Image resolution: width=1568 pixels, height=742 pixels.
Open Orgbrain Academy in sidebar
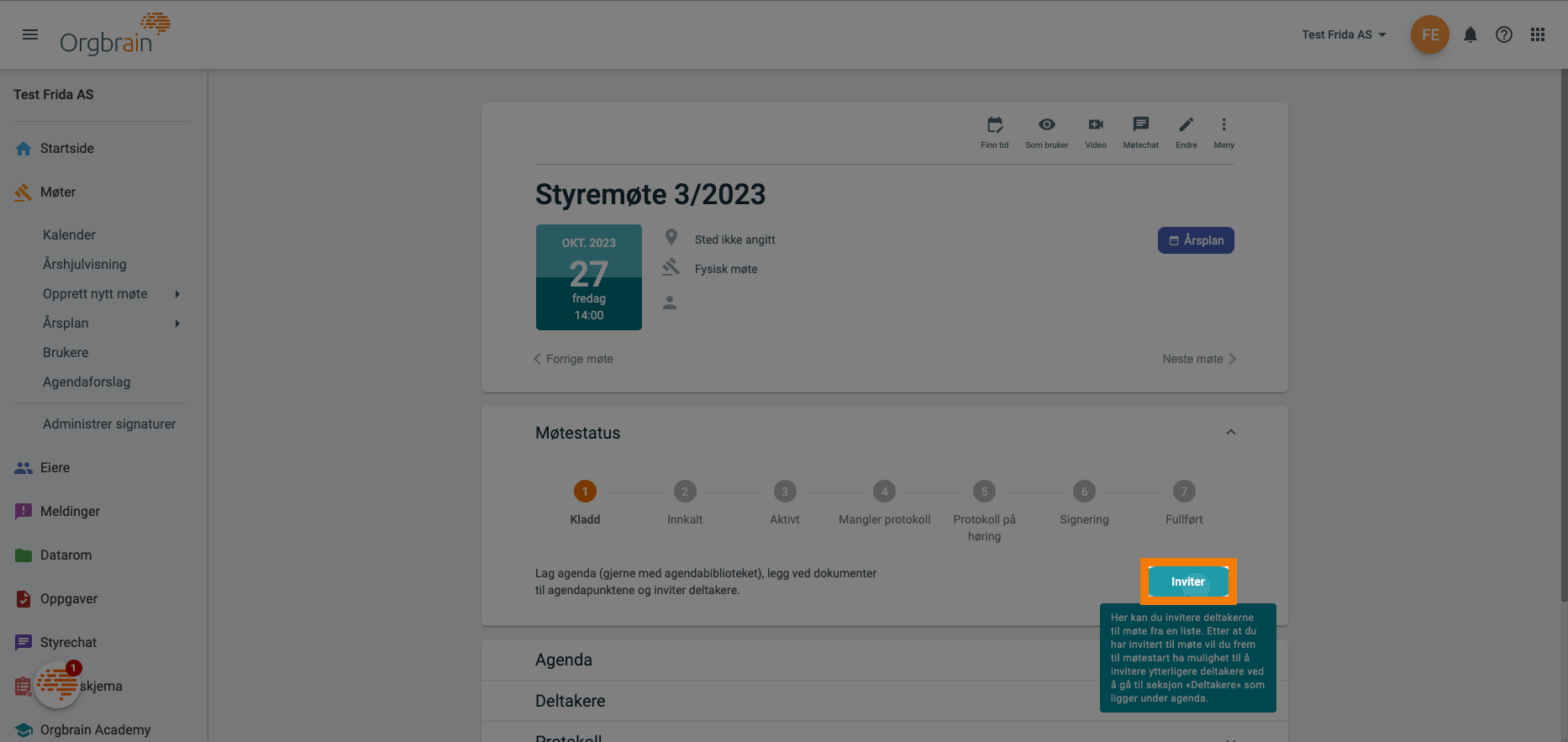coord(95,729)
